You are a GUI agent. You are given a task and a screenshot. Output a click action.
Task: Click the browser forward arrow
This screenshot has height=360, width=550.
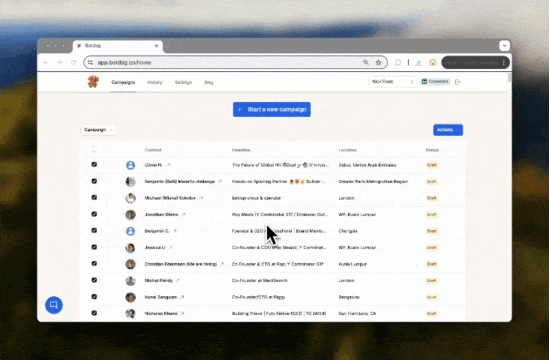[60, 62]
